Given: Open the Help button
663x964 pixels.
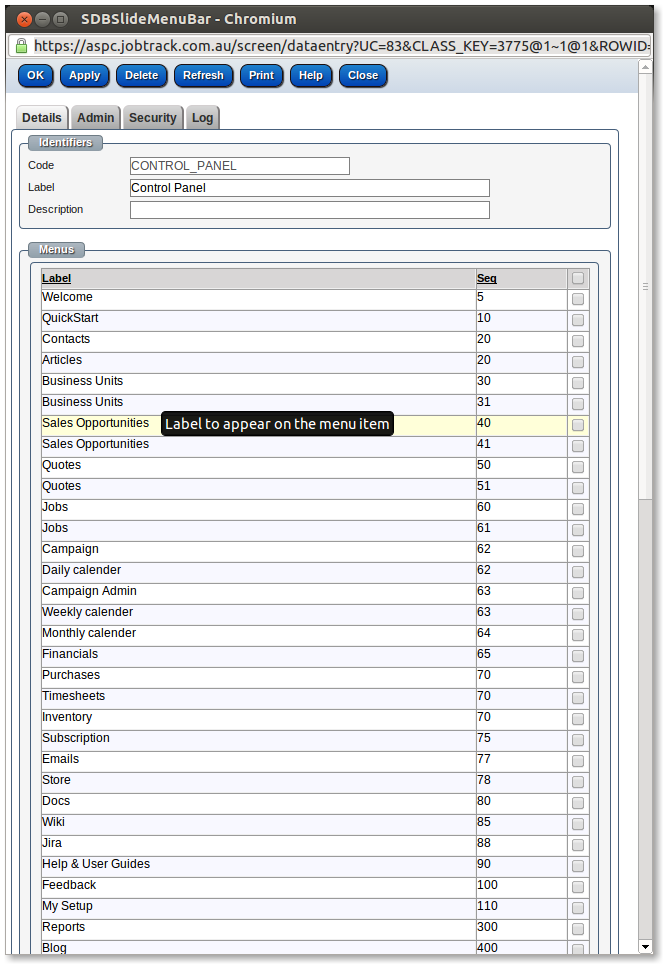Looking at the screenshot, I should pos(311,76).
